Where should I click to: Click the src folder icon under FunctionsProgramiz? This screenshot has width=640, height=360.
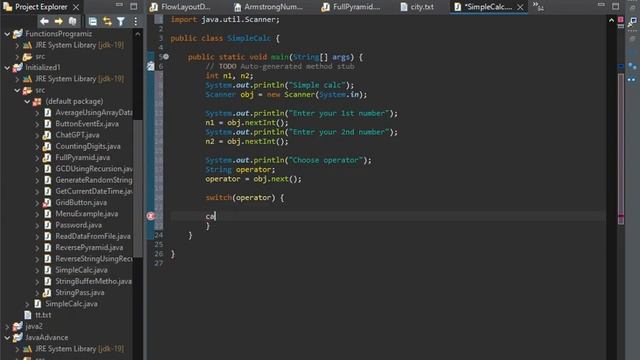click(27, 56)
